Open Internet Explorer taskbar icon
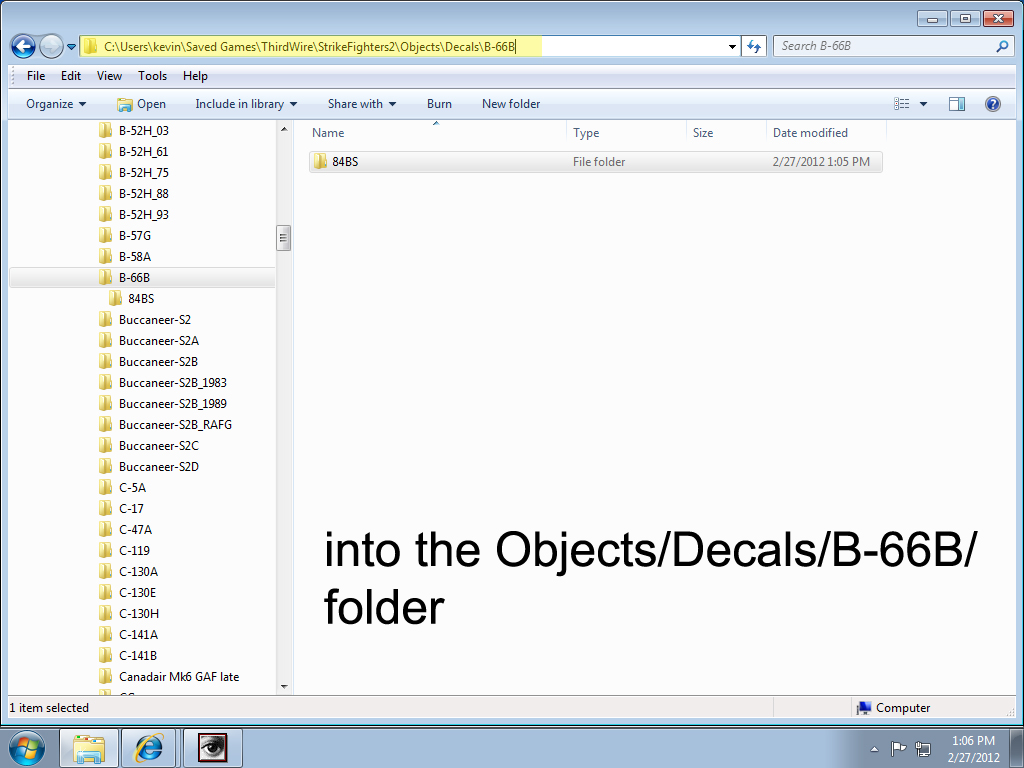This screenshot has height=768, width=1024. coord(149,748)
